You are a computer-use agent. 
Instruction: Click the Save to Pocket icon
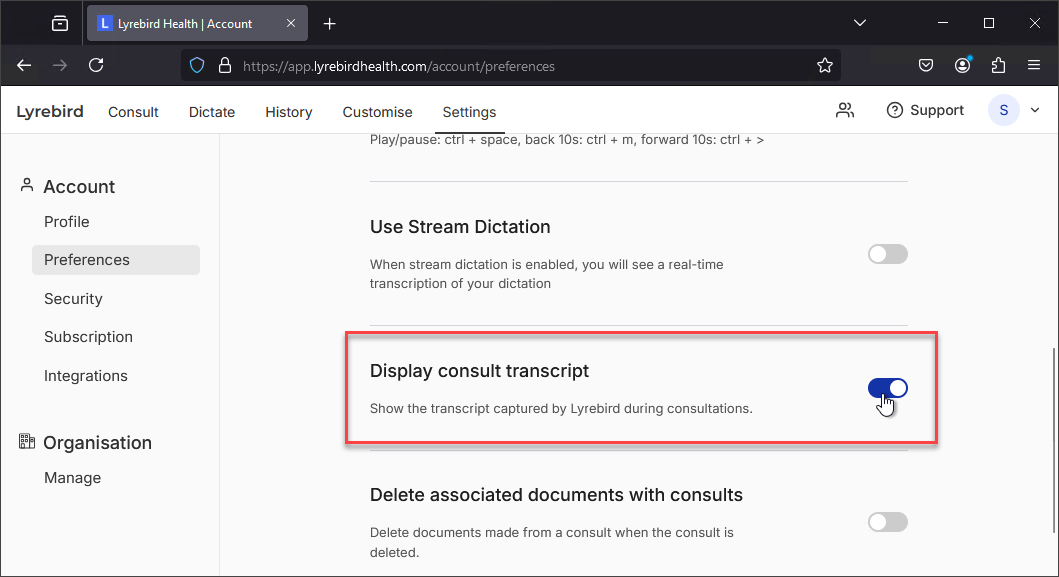point(926,66)
